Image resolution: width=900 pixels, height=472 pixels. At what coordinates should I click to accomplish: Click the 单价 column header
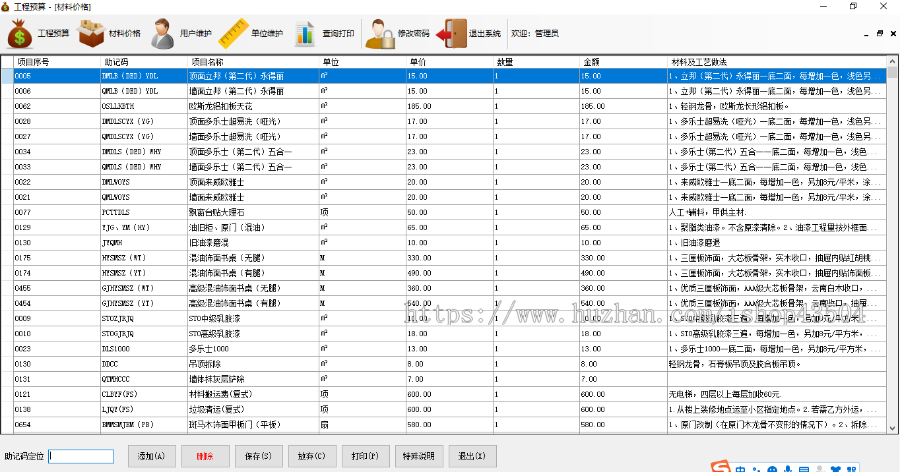[x=450, y=61]
